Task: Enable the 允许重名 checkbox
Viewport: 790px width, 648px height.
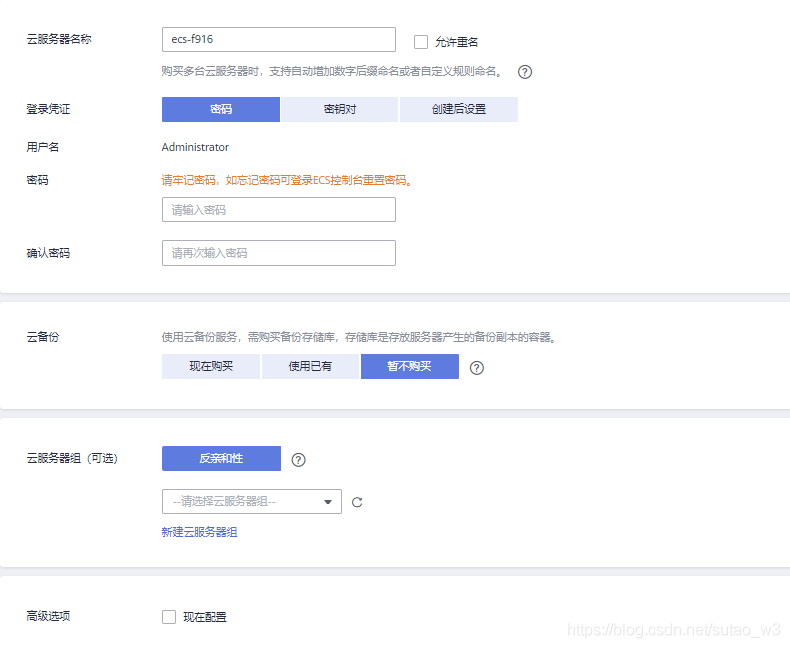Action: pyautogui.click(x=421, y=42)
